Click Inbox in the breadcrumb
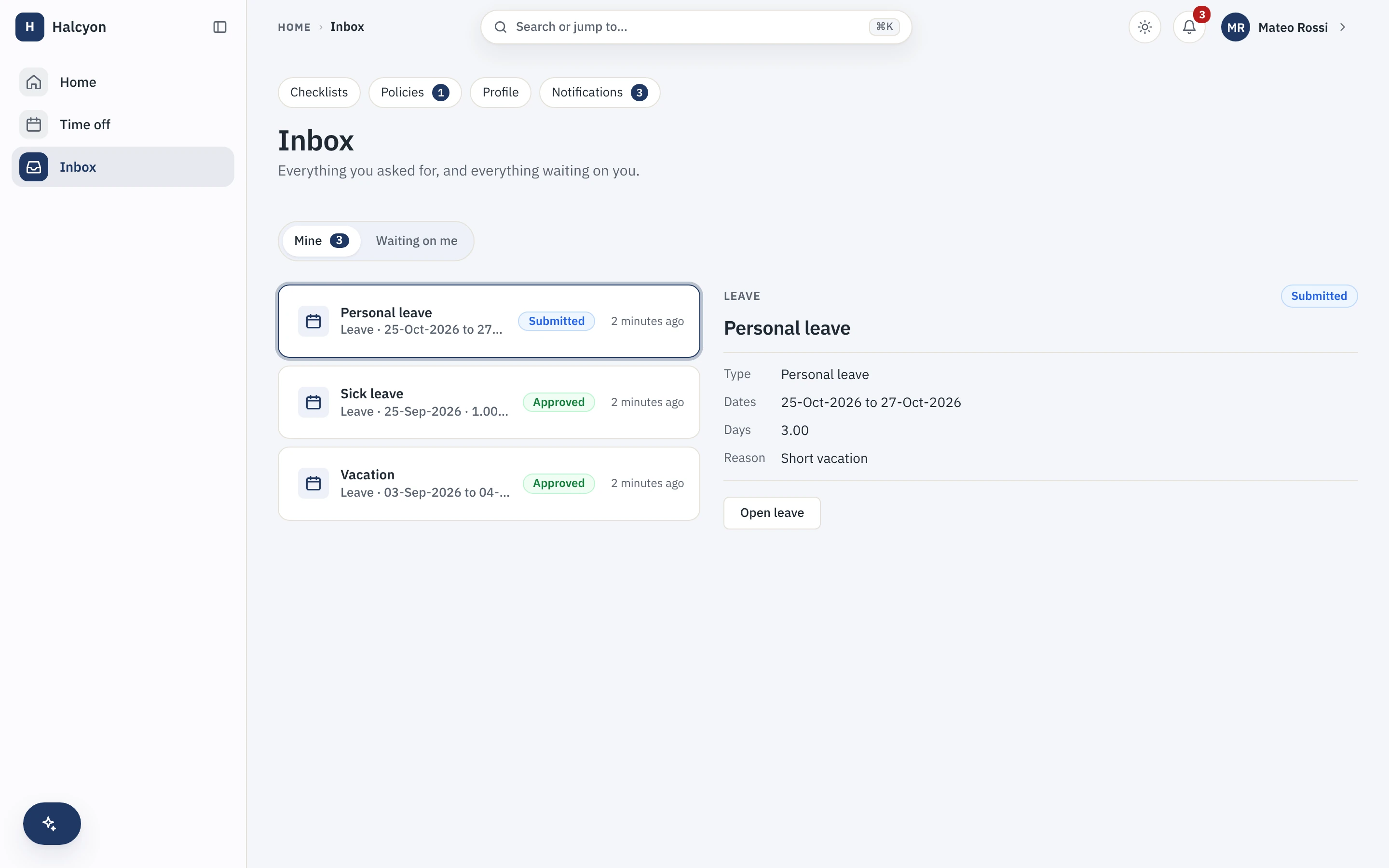 pyautogui.click(x=347, y=27)
